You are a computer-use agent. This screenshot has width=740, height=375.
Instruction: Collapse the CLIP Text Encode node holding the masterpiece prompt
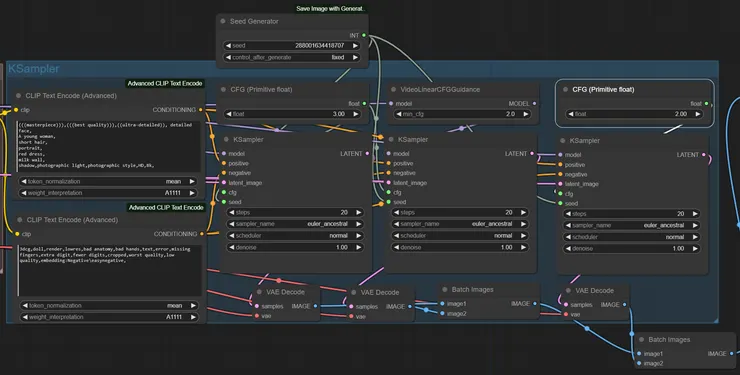(18, 96)
